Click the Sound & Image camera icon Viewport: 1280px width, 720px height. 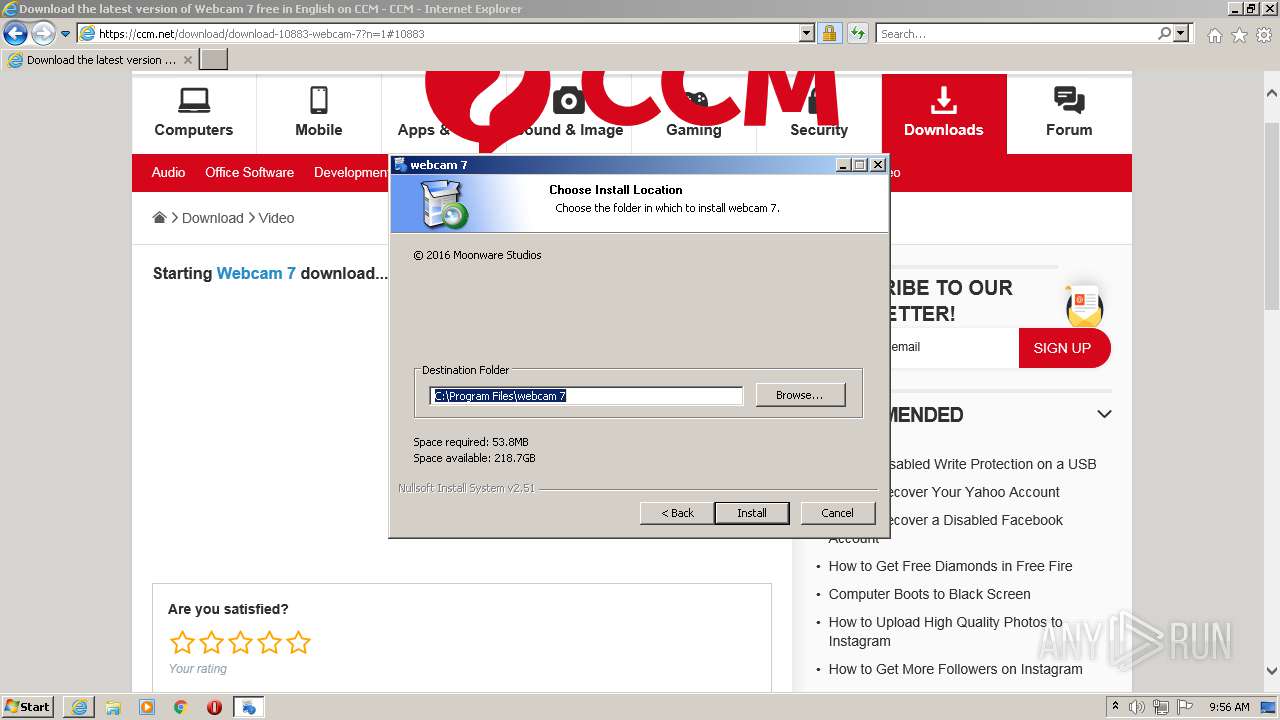click(569, 100)
